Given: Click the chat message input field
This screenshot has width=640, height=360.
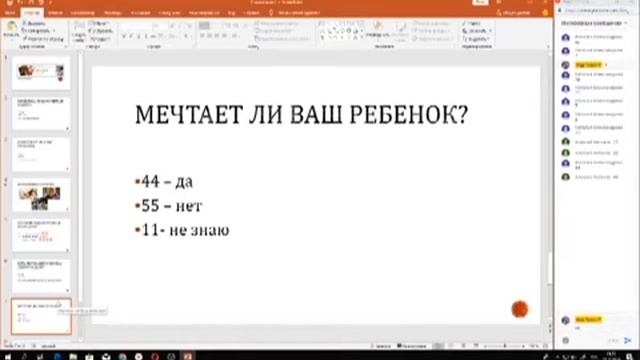Looking at the screenshot, I should point(588,340).
